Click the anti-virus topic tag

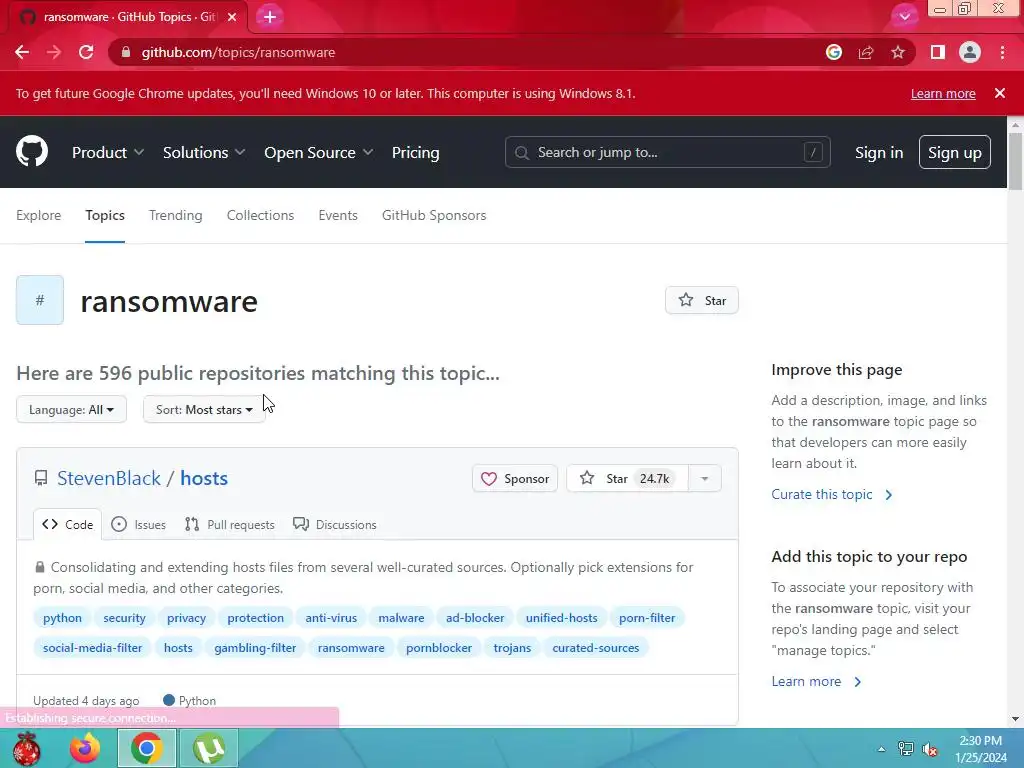331,618
